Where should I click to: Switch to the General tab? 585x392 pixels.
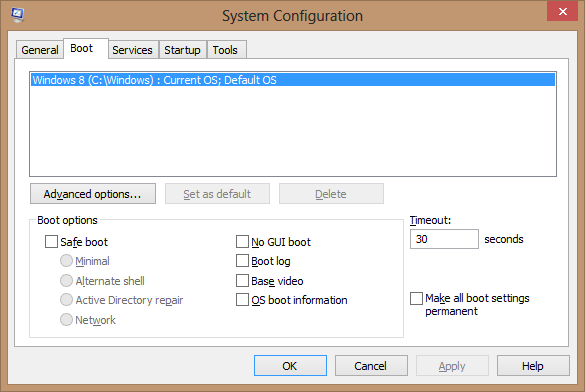point(40,50)
